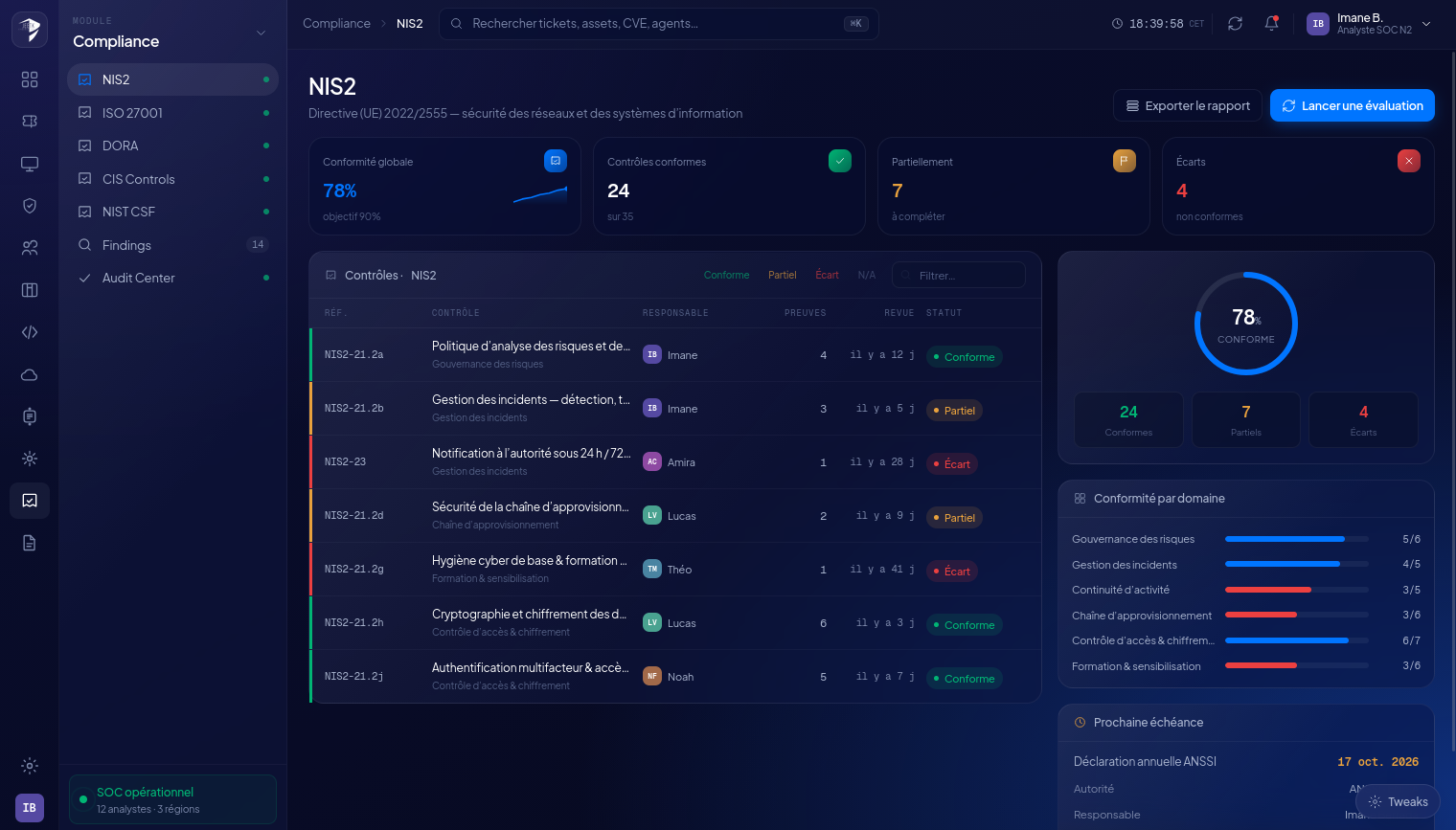This screenshot has width=1456, height=830.
Task: Toggle the N/A status filter
Action: coord(867,276)
